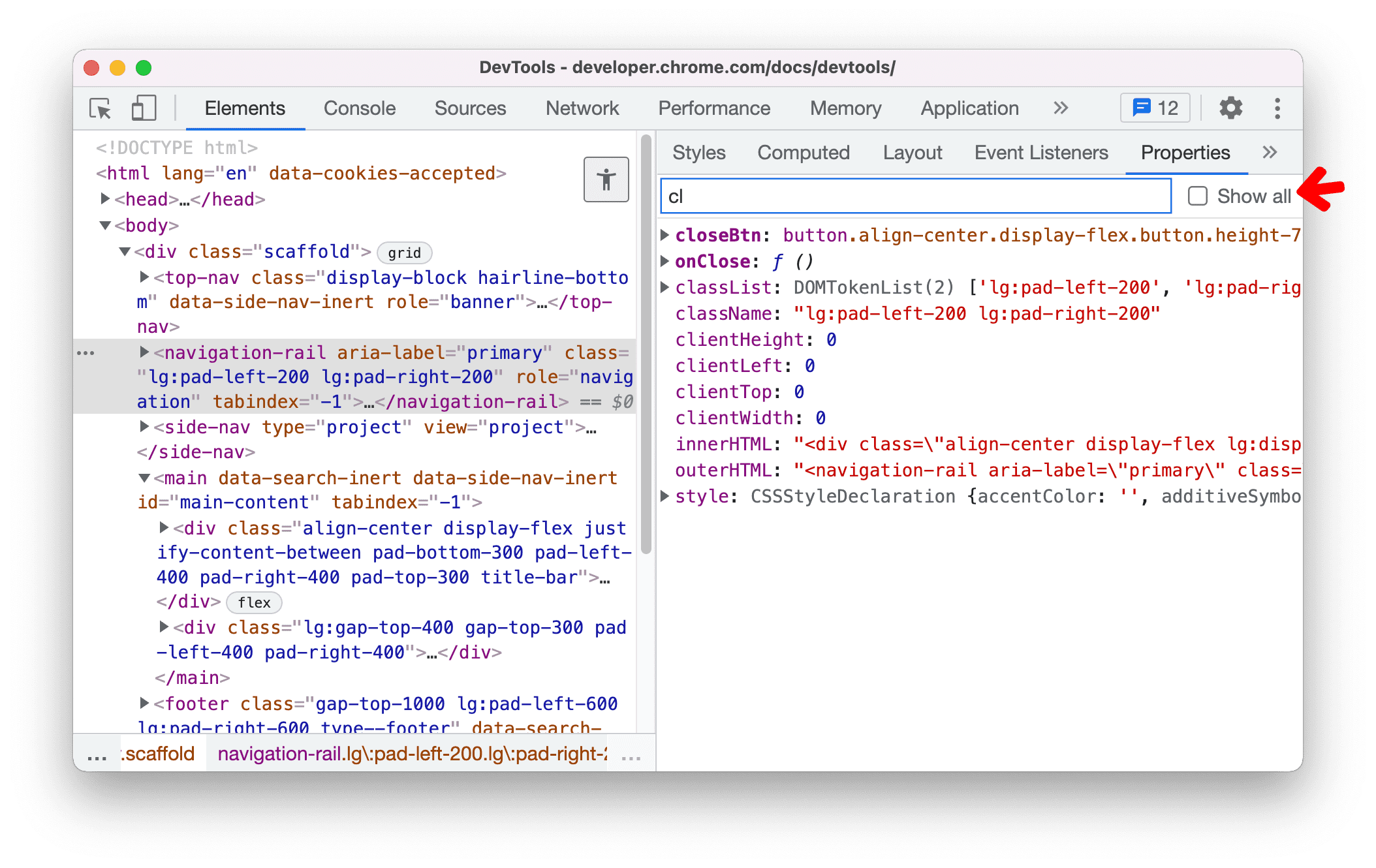
Task: Click the accessibility icon button
Action: [x=607, y=180]
